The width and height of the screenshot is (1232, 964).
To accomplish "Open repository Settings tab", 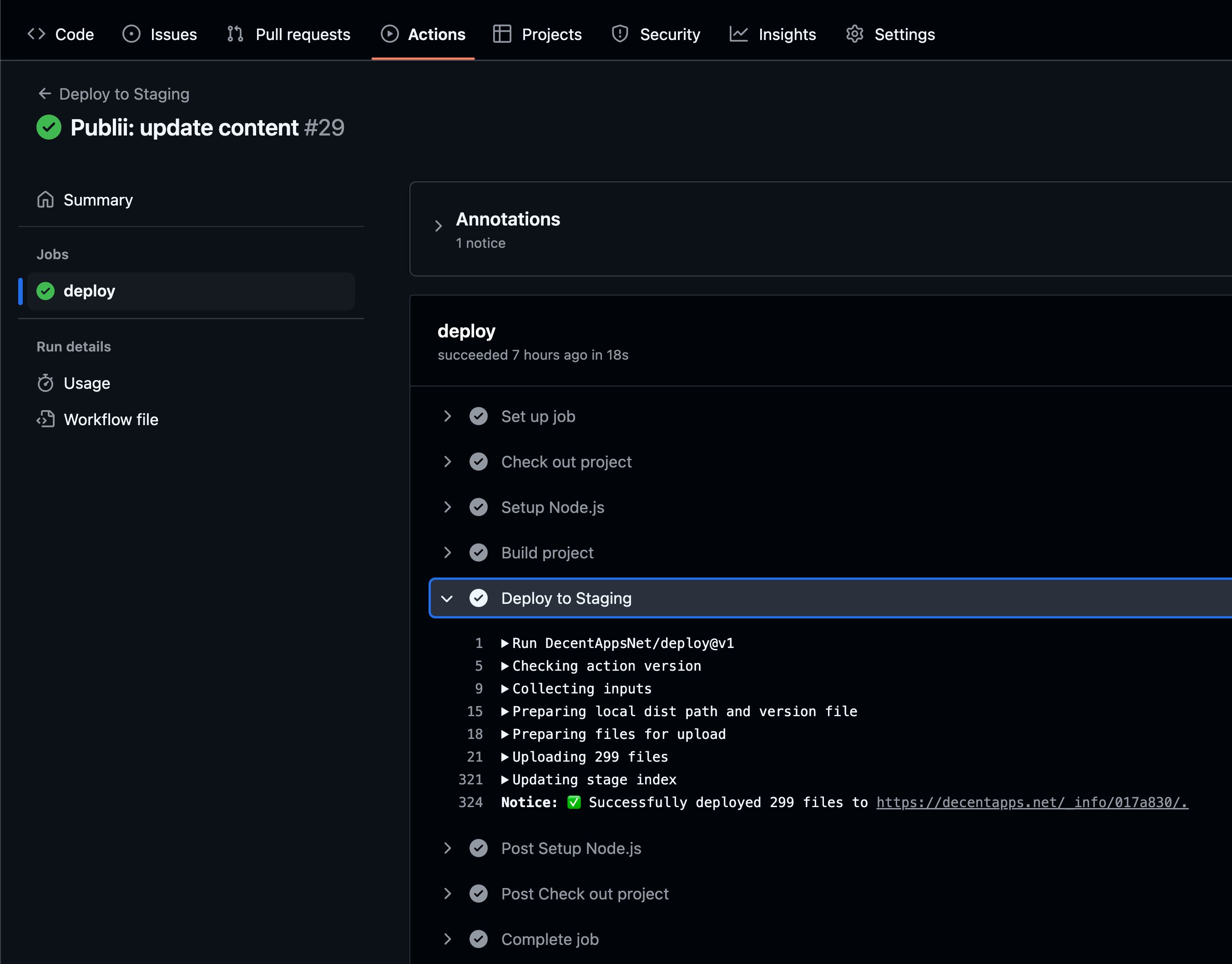I will (890, 35).
